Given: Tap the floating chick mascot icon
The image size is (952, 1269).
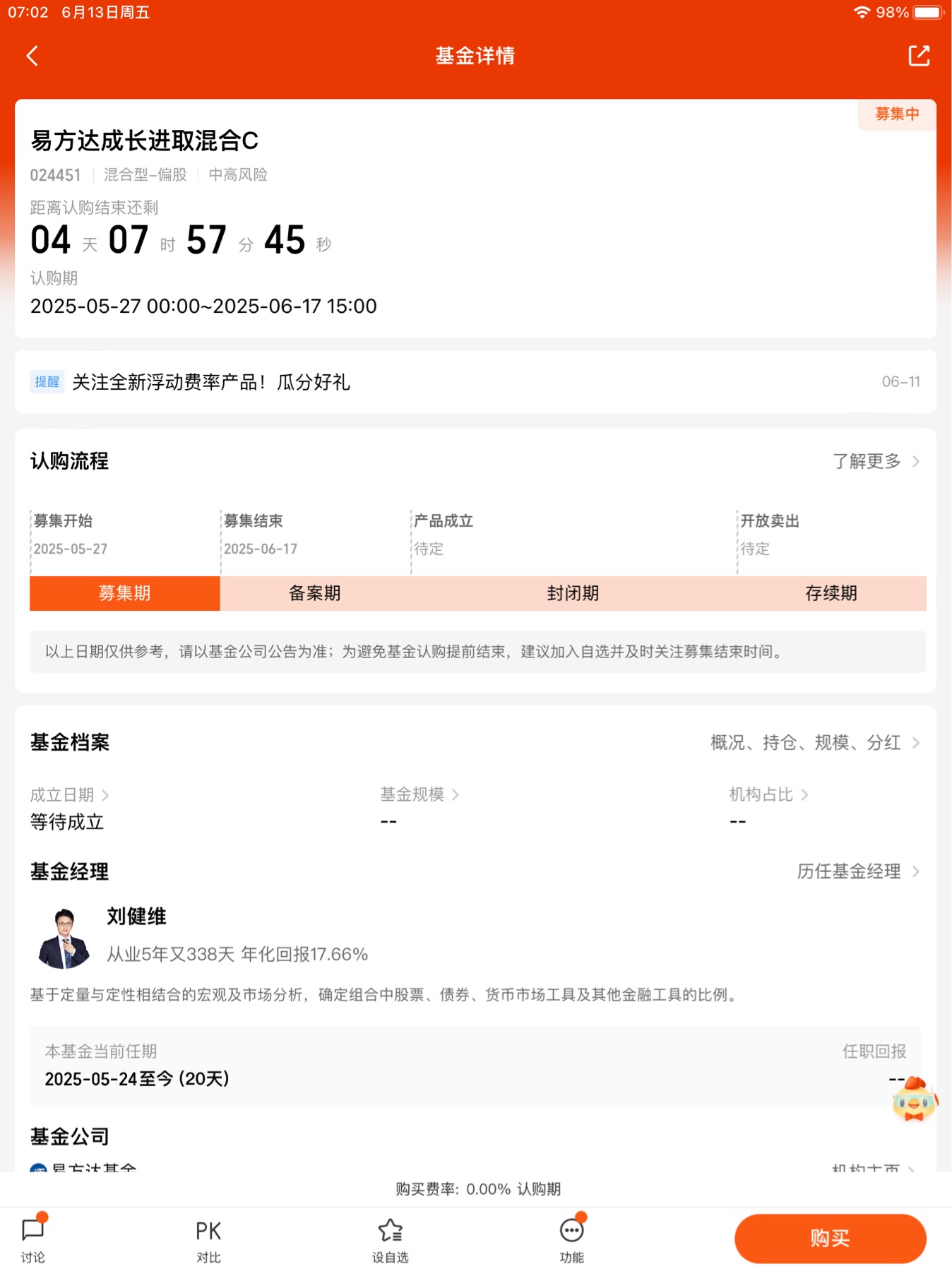Looking at the screenshot, I should pos(915,1098).
